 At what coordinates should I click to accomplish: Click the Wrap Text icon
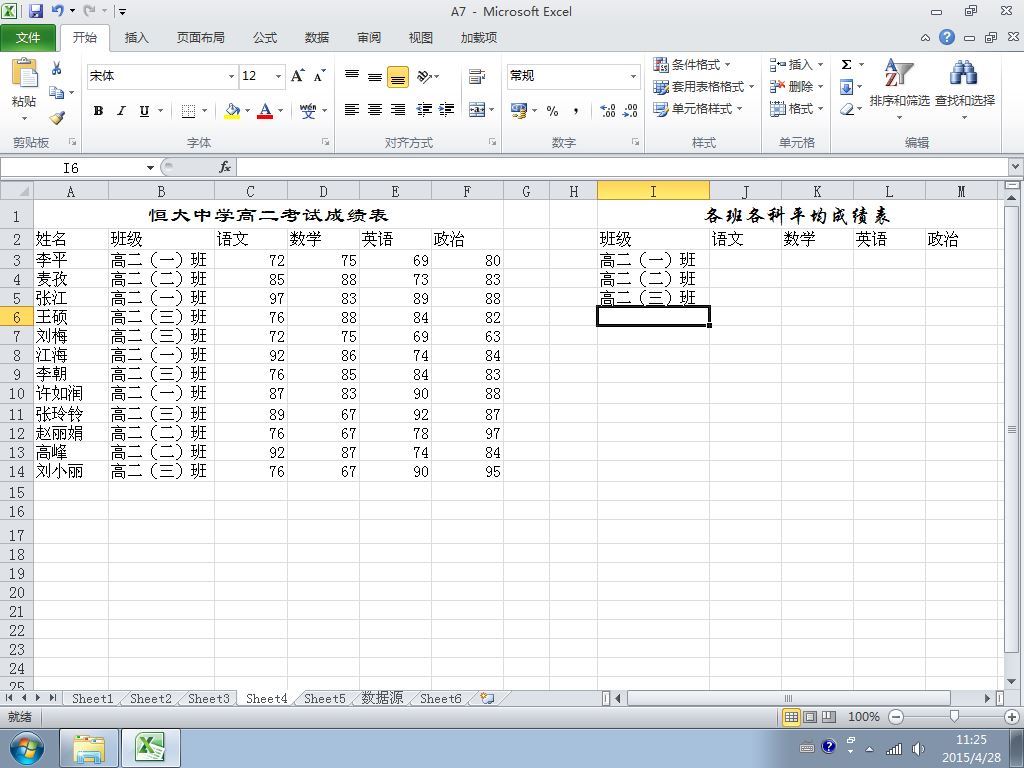(477, 76)
